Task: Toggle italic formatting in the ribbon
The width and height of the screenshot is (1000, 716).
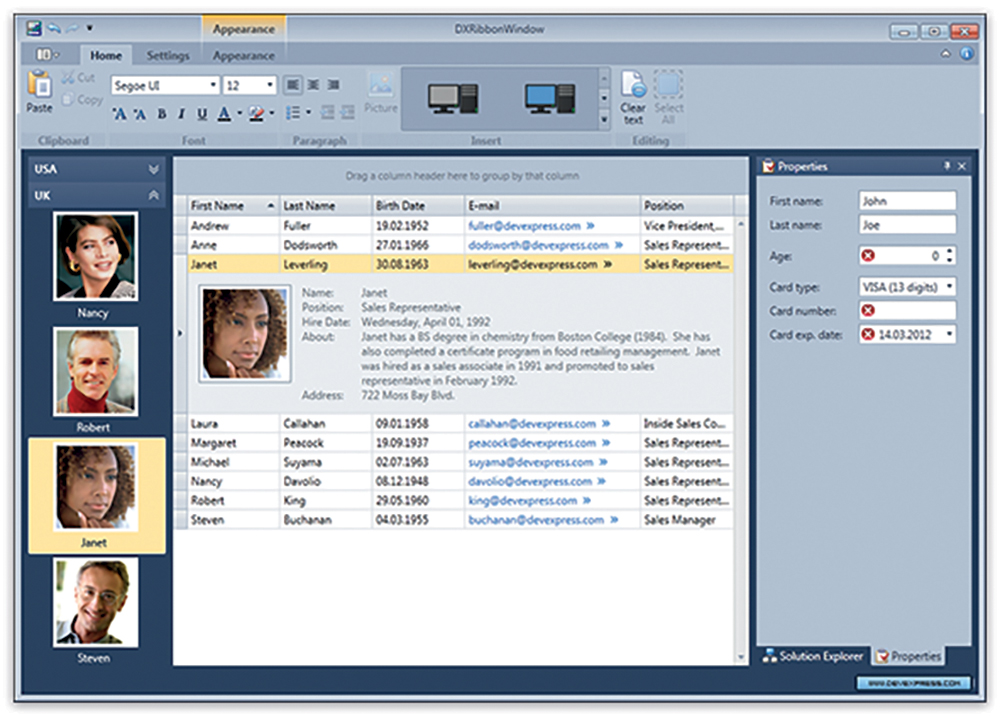Action: 181,114
